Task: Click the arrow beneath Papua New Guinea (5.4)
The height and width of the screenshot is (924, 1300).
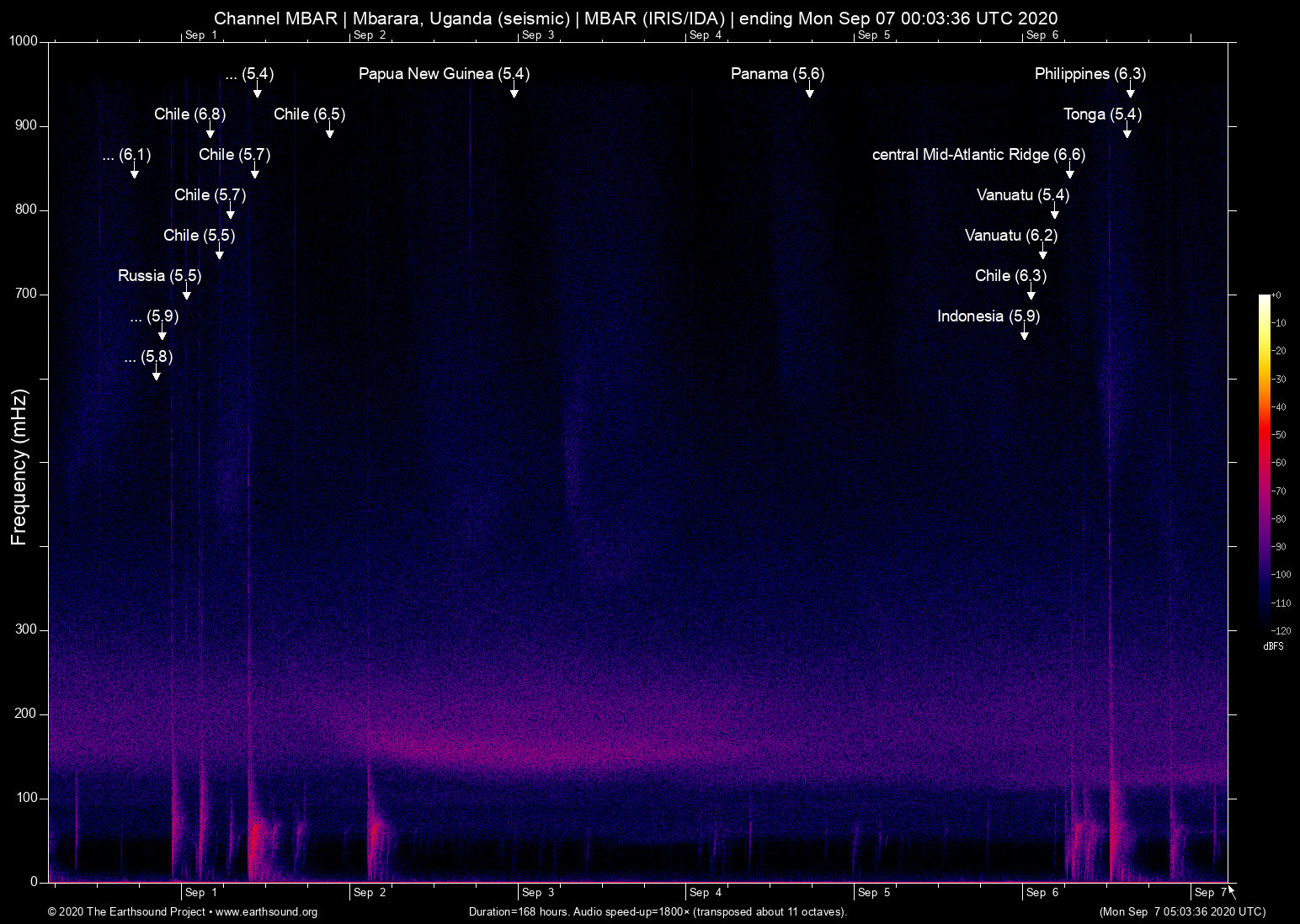Action: [x=514, y=91]
